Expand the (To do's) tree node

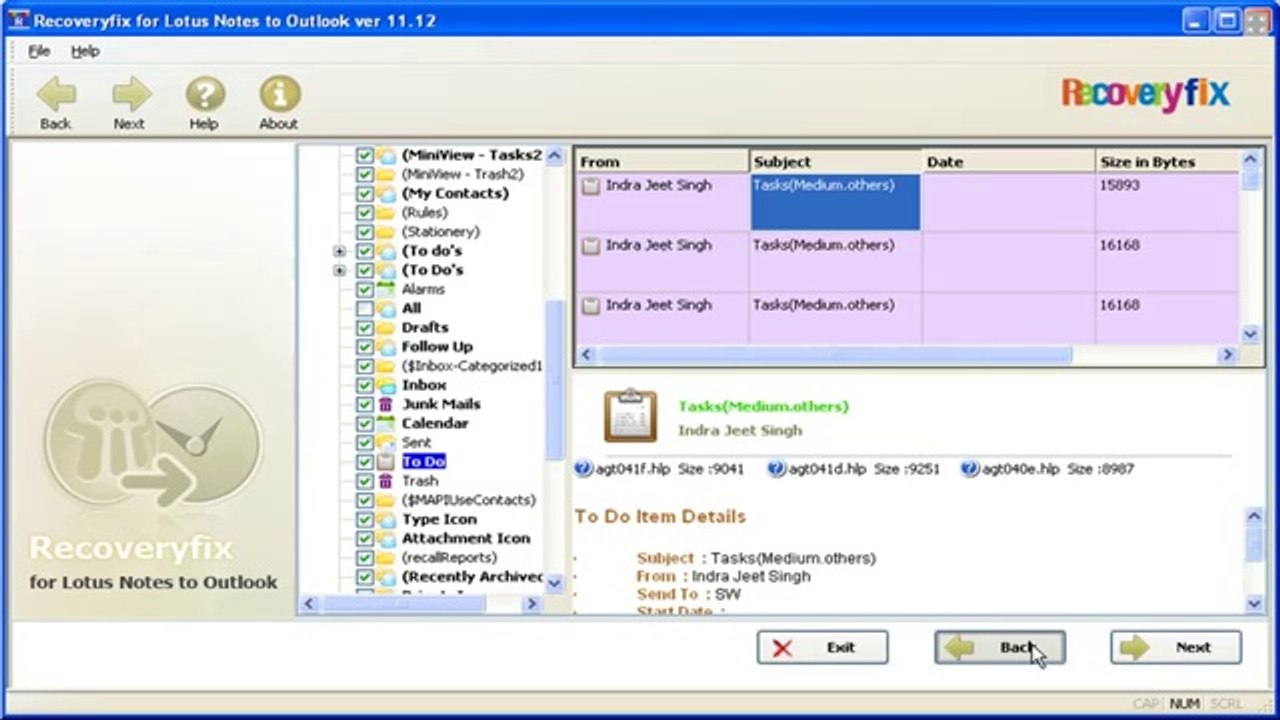pyautogui.click(x=340, y=251)
